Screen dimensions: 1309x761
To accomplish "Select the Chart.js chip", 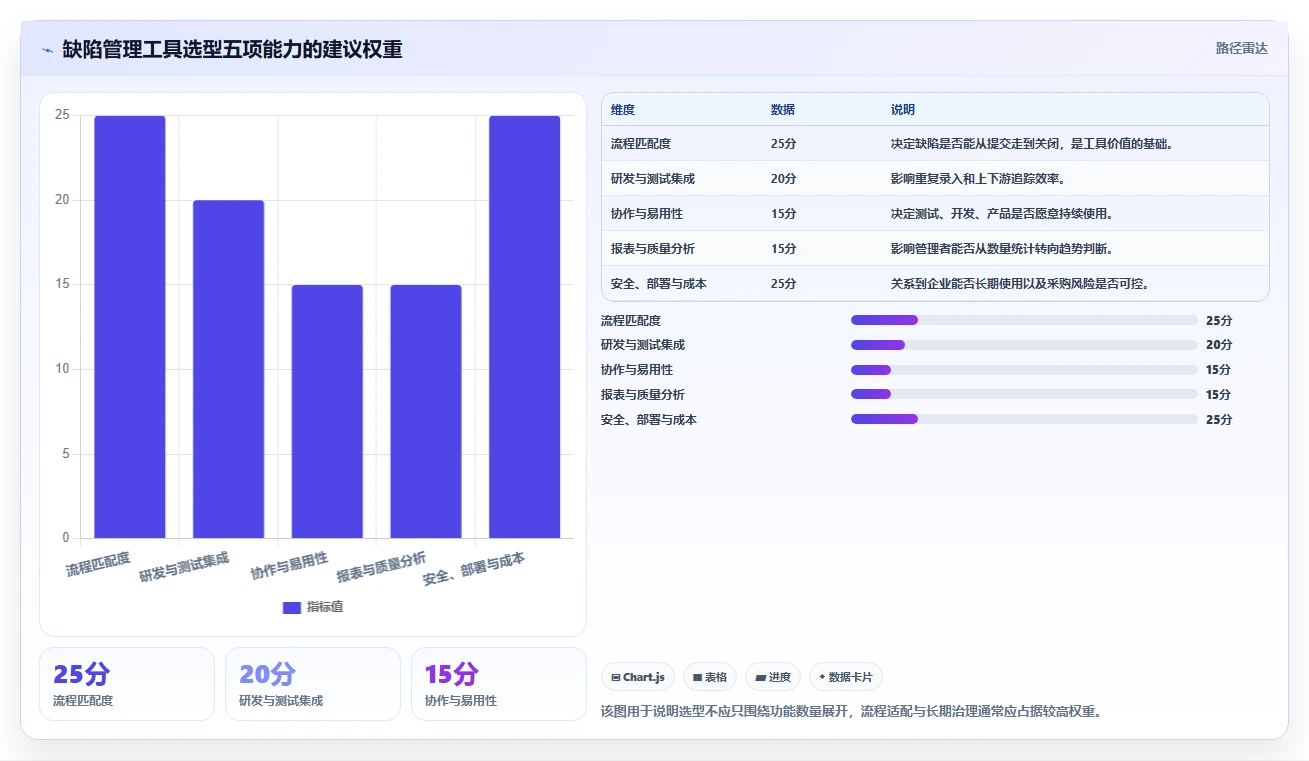I will (638, 677).
